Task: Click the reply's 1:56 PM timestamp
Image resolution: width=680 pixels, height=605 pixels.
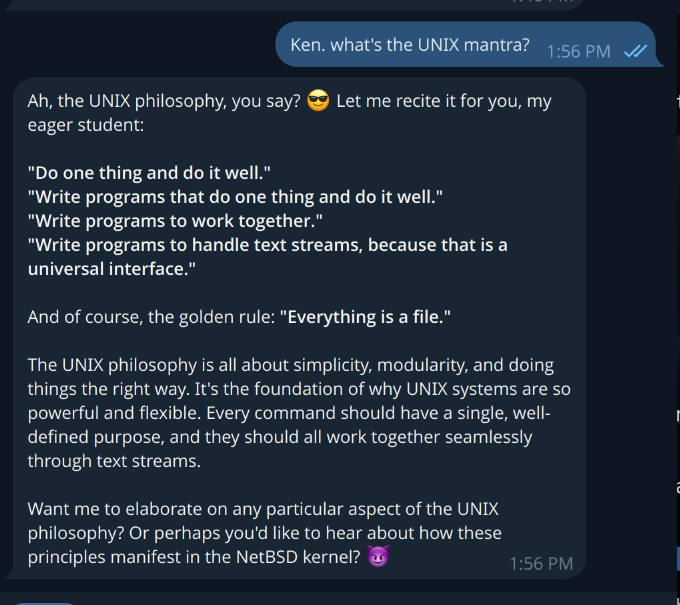Action: [x=541, y=564]
